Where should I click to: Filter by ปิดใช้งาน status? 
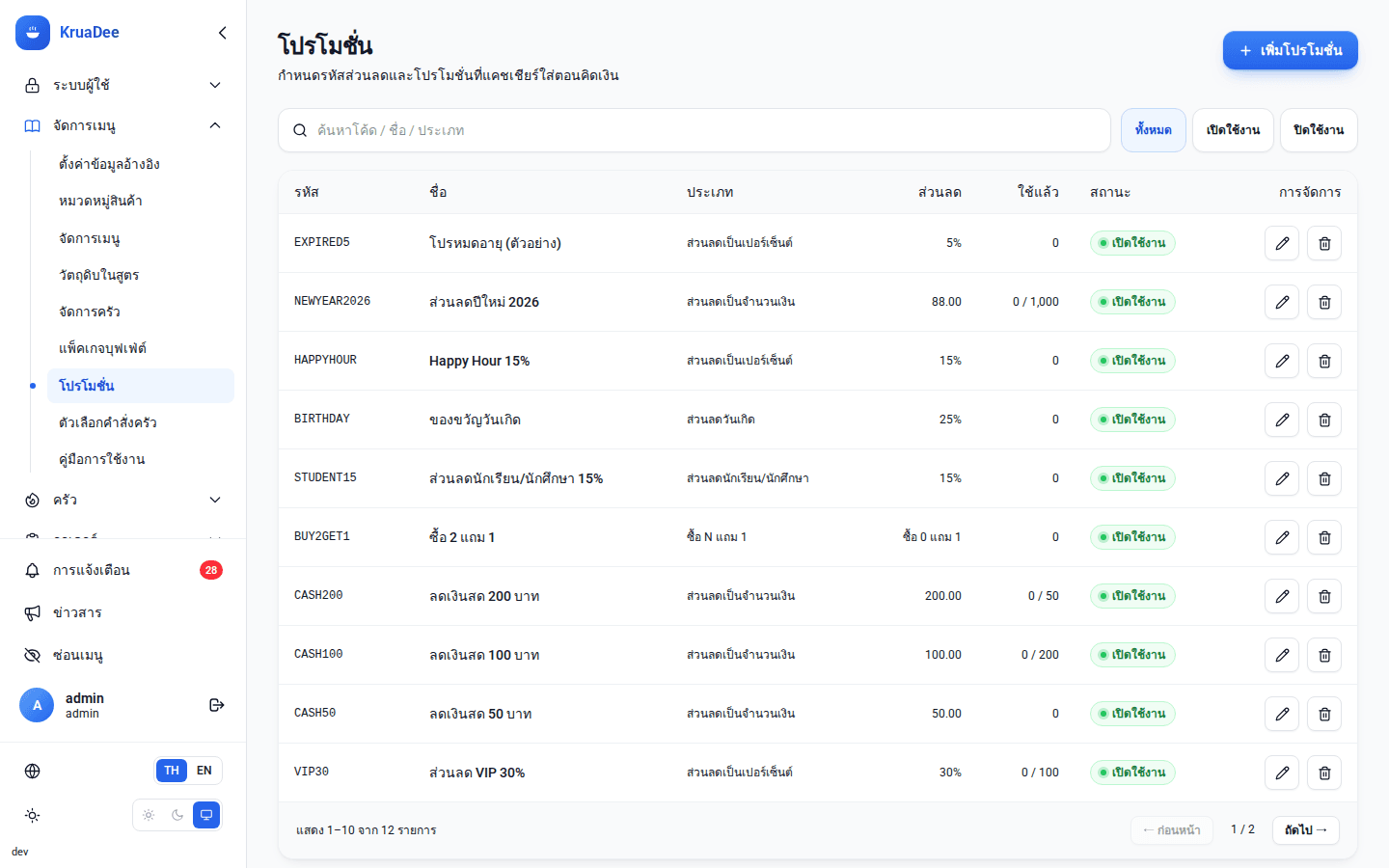tap(1319, 130)
